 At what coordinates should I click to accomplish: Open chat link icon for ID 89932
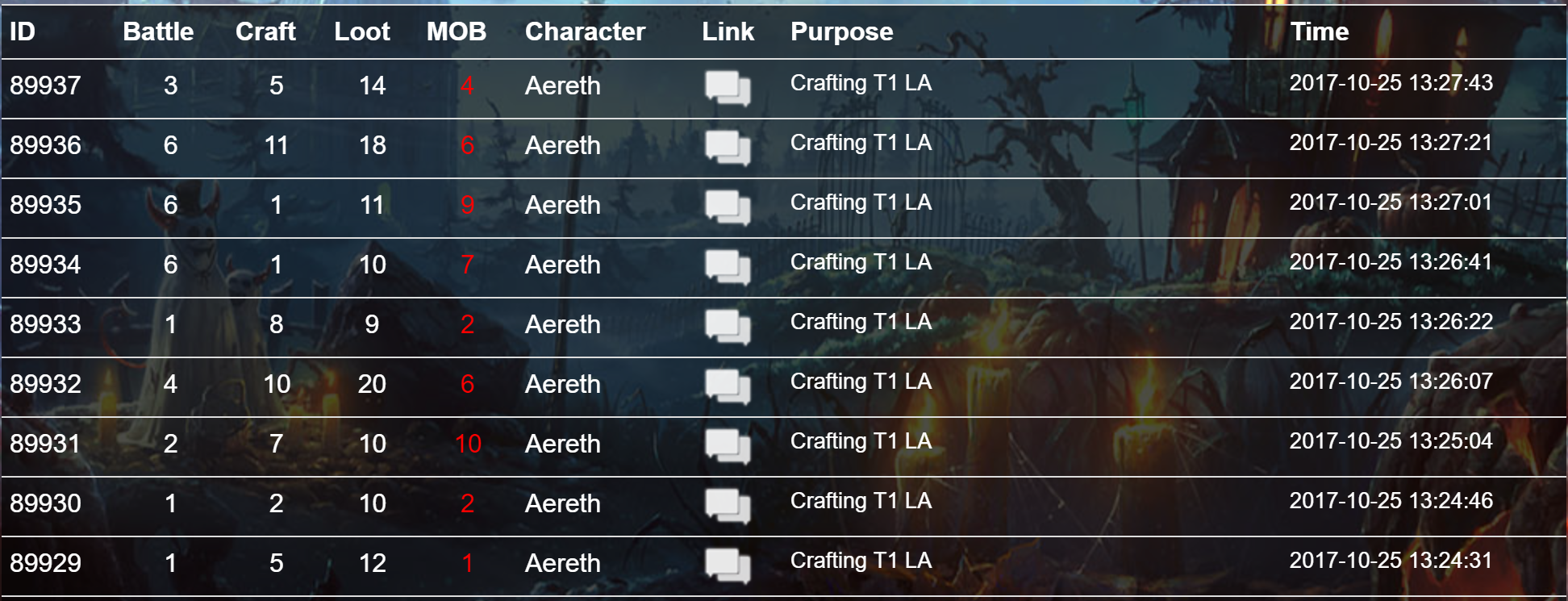pyautogui.click(x=728, y=386)
